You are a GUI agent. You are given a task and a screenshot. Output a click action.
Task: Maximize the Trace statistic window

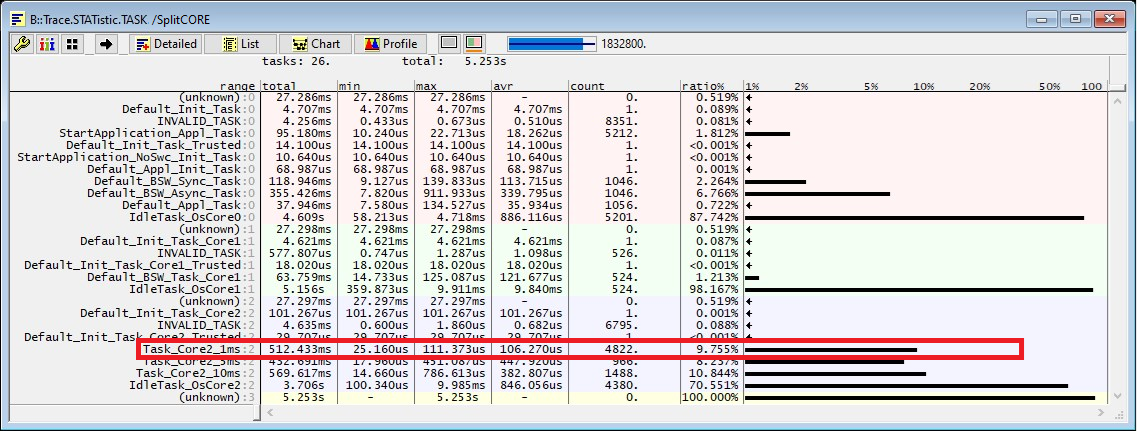tap(1075, 17)
